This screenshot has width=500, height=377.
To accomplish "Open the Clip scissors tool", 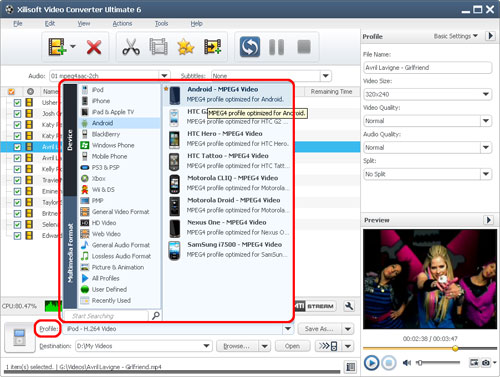I will coord(131,47).
